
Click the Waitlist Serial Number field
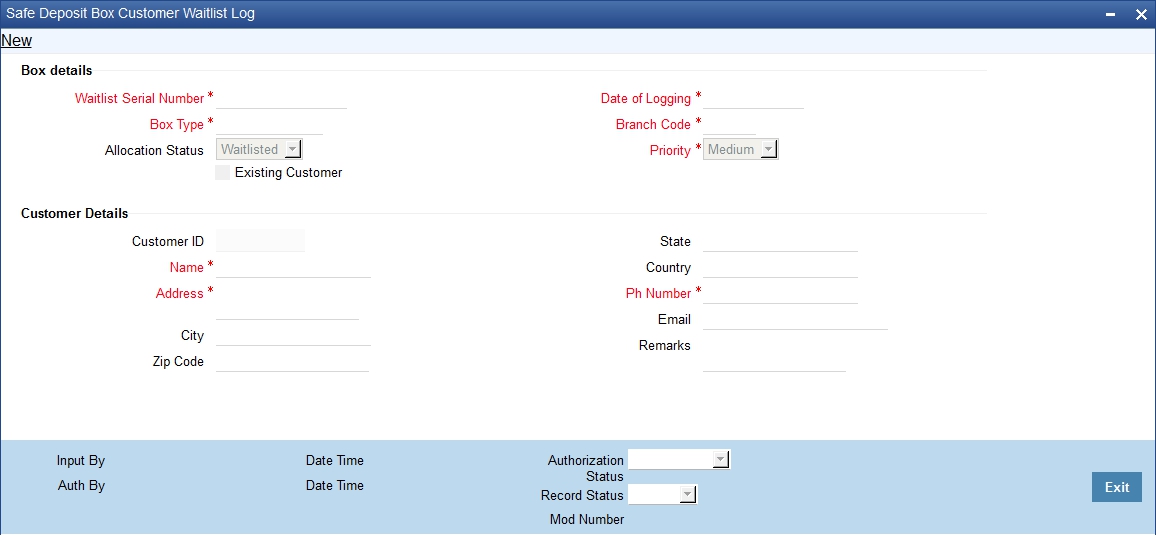click(x=281, y=98)
